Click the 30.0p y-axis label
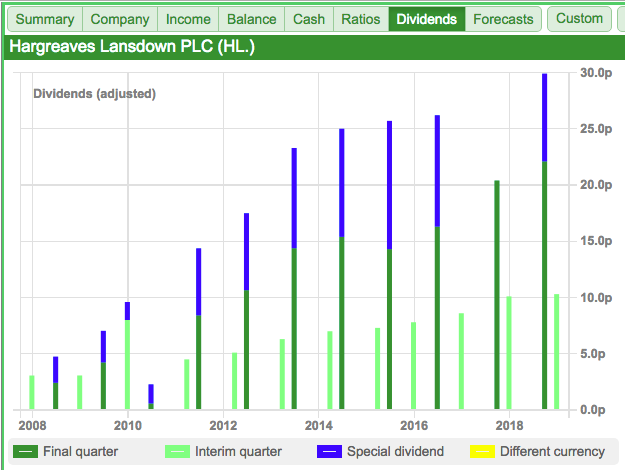This screenshot has width=625, height=470. [596, 73]
